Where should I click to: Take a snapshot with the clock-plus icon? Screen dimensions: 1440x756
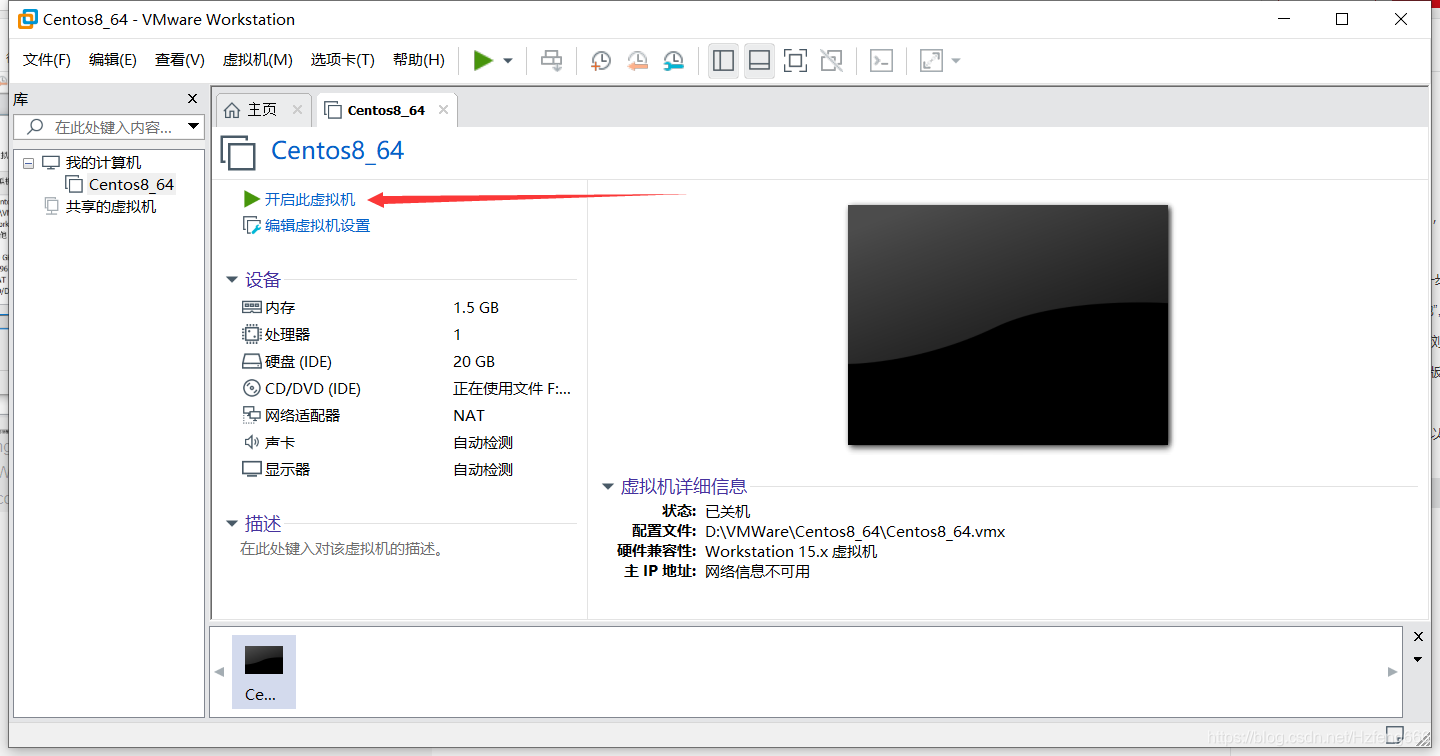click(x=601, y=61)
